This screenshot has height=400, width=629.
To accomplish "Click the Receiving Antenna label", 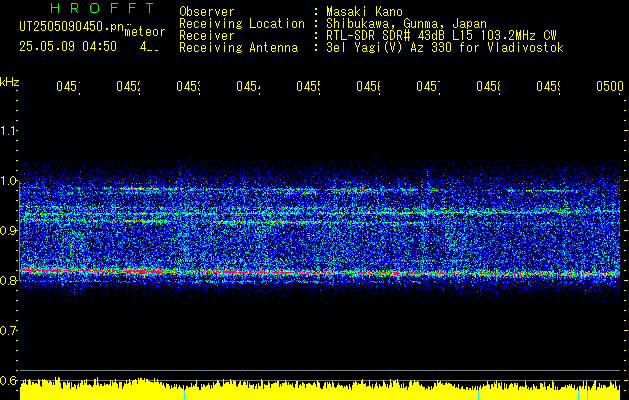I will [238, 48].
